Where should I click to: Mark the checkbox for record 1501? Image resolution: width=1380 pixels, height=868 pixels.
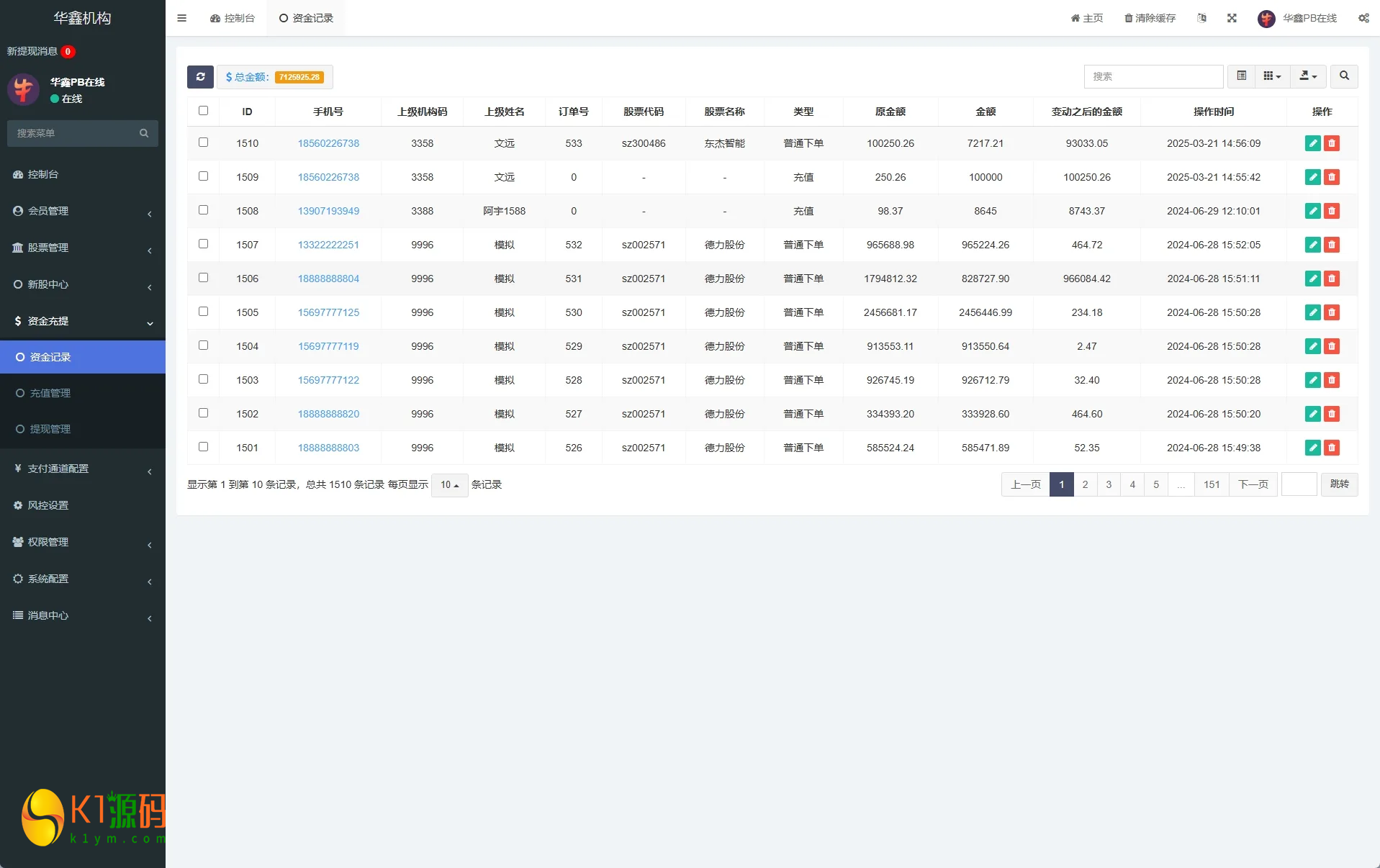coord(203,447)
